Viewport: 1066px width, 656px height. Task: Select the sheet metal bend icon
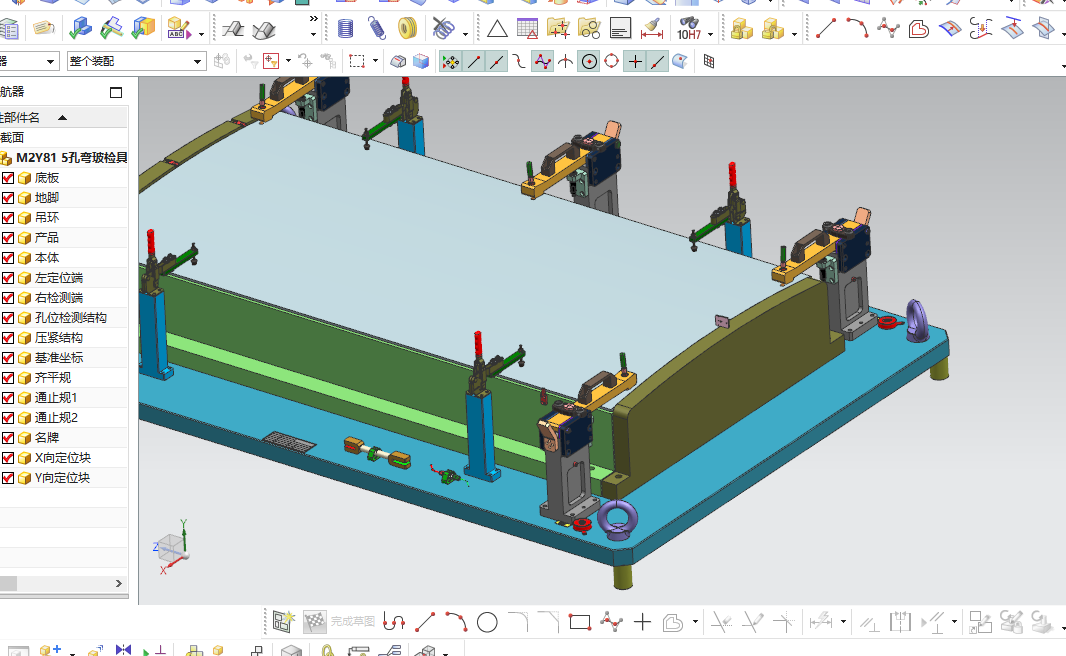233,29
